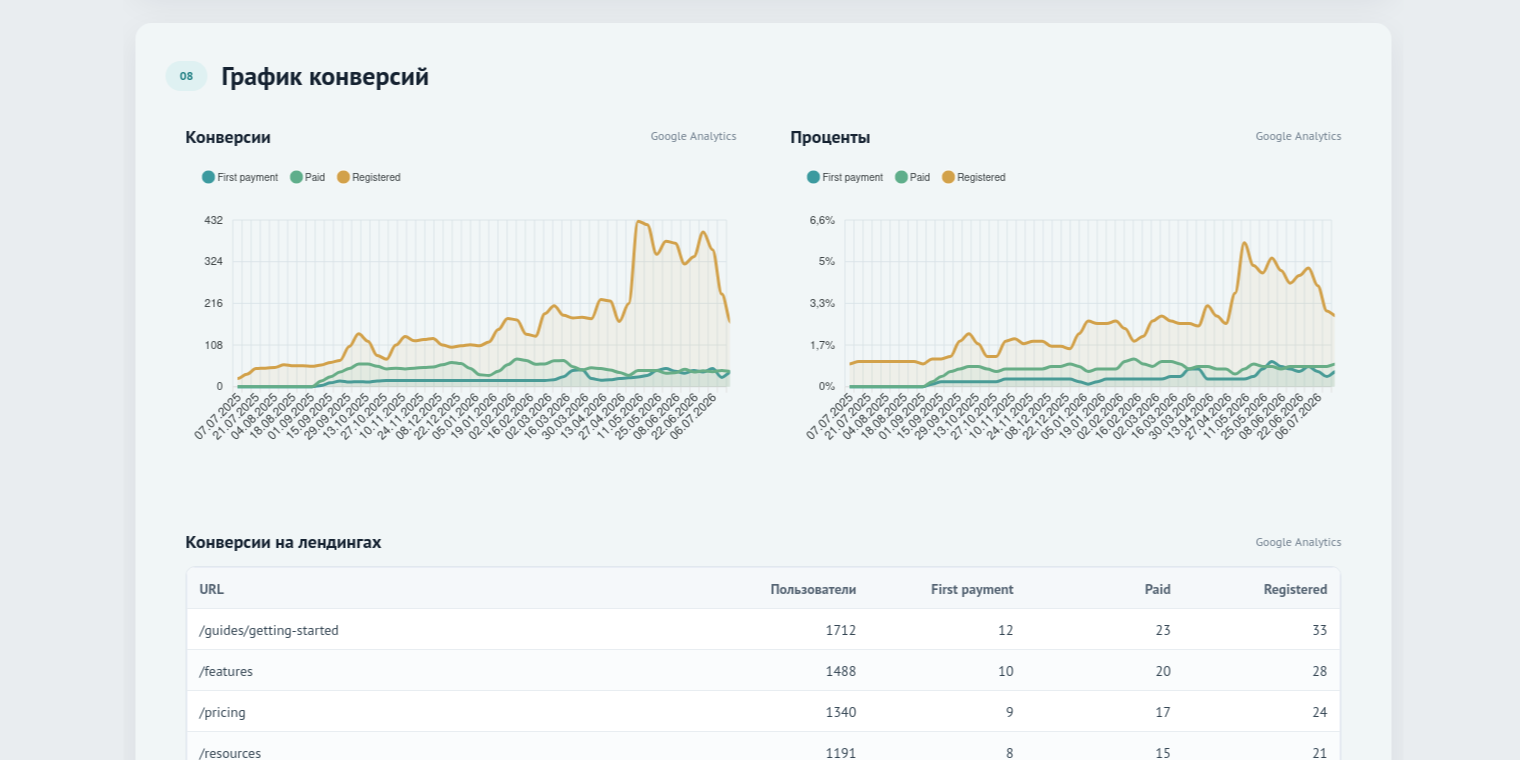Select users value 1712 in the table
This screenshot has height=760, width=1520.
point(841,630)
